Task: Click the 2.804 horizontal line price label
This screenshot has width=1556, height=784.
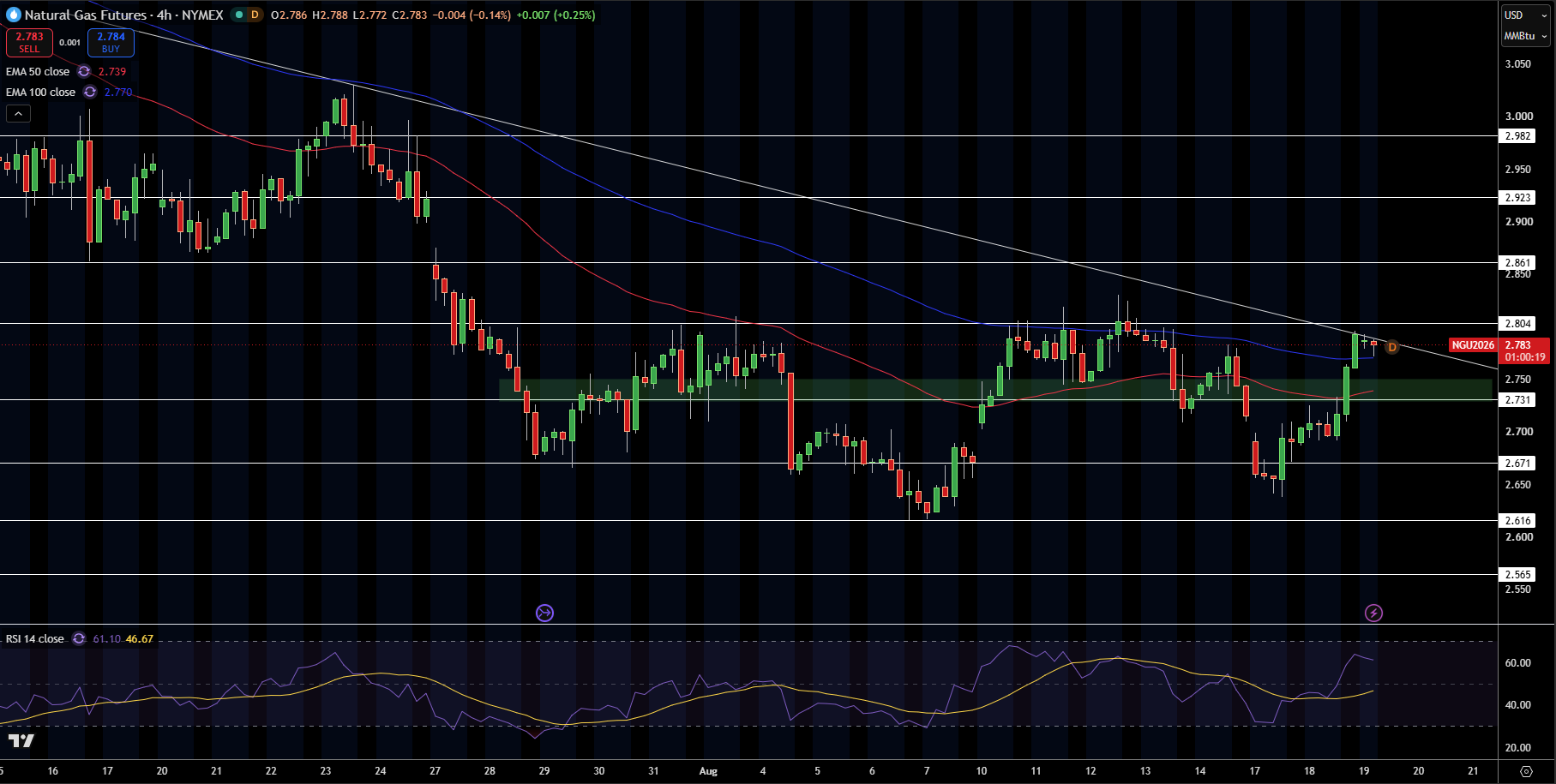Action: pos(1517,324)
